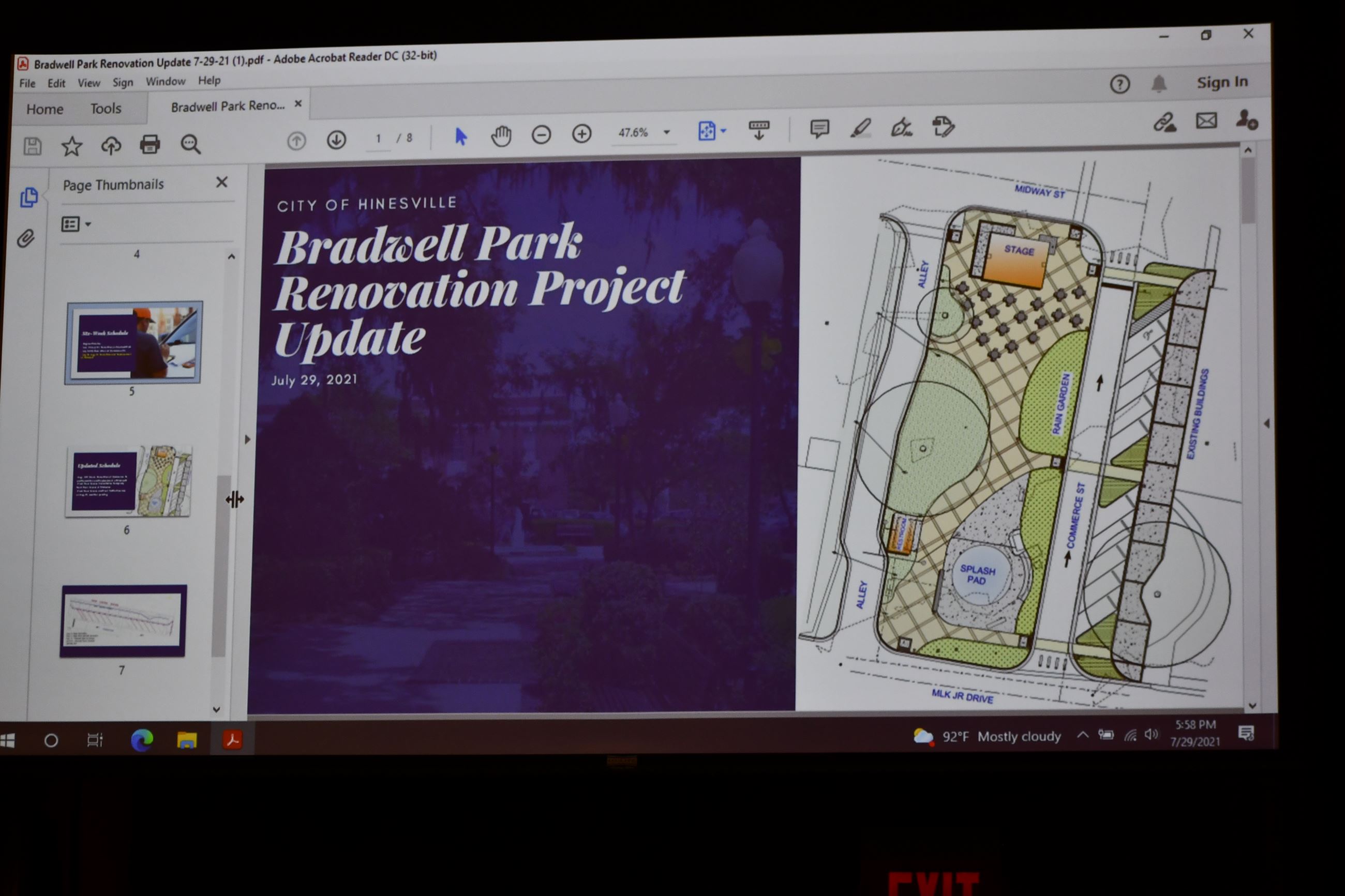Open the View menu
This screenshot has width=1345, height=896.
tap(88, 83)
